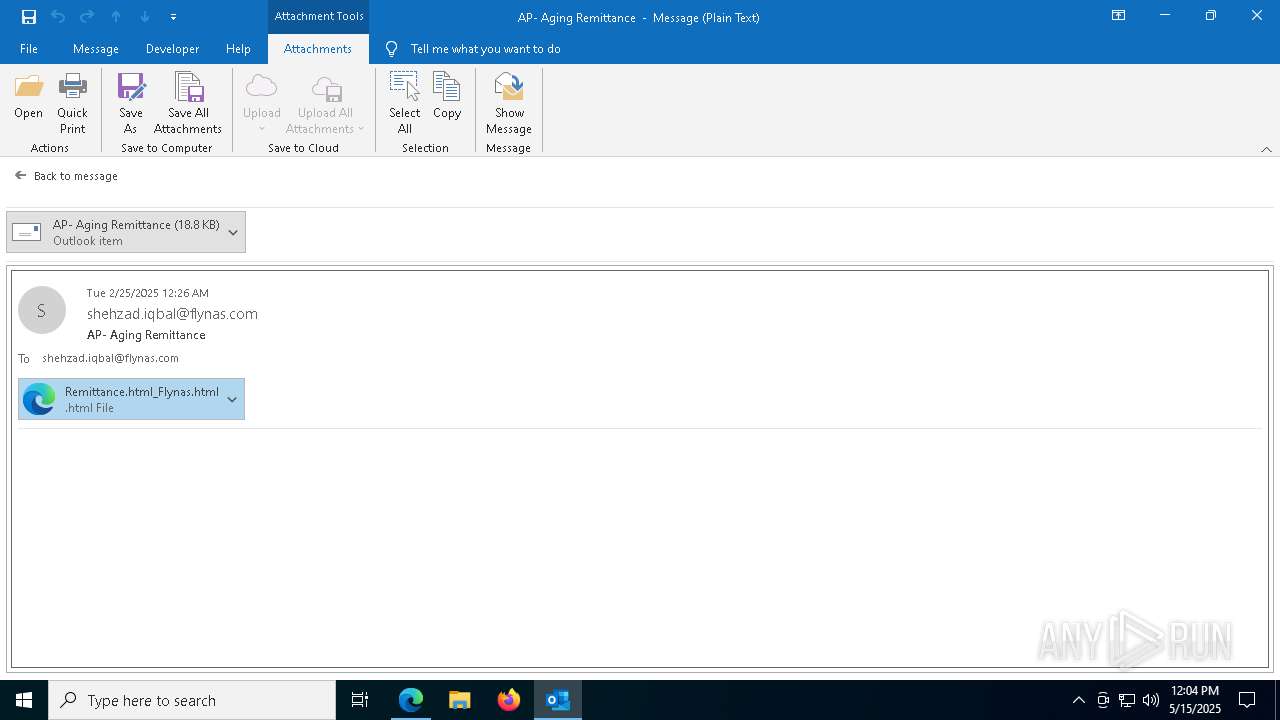
Task: Click Save All Attachments
Action: tap(188, 104)
